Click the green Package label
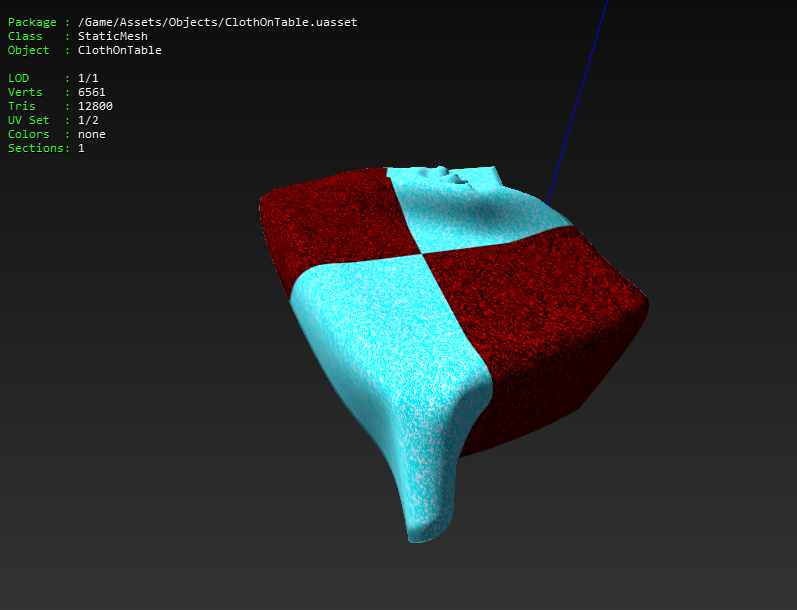Image resolution: width=797 pixels, height=610 pixels. coord(32,22)
